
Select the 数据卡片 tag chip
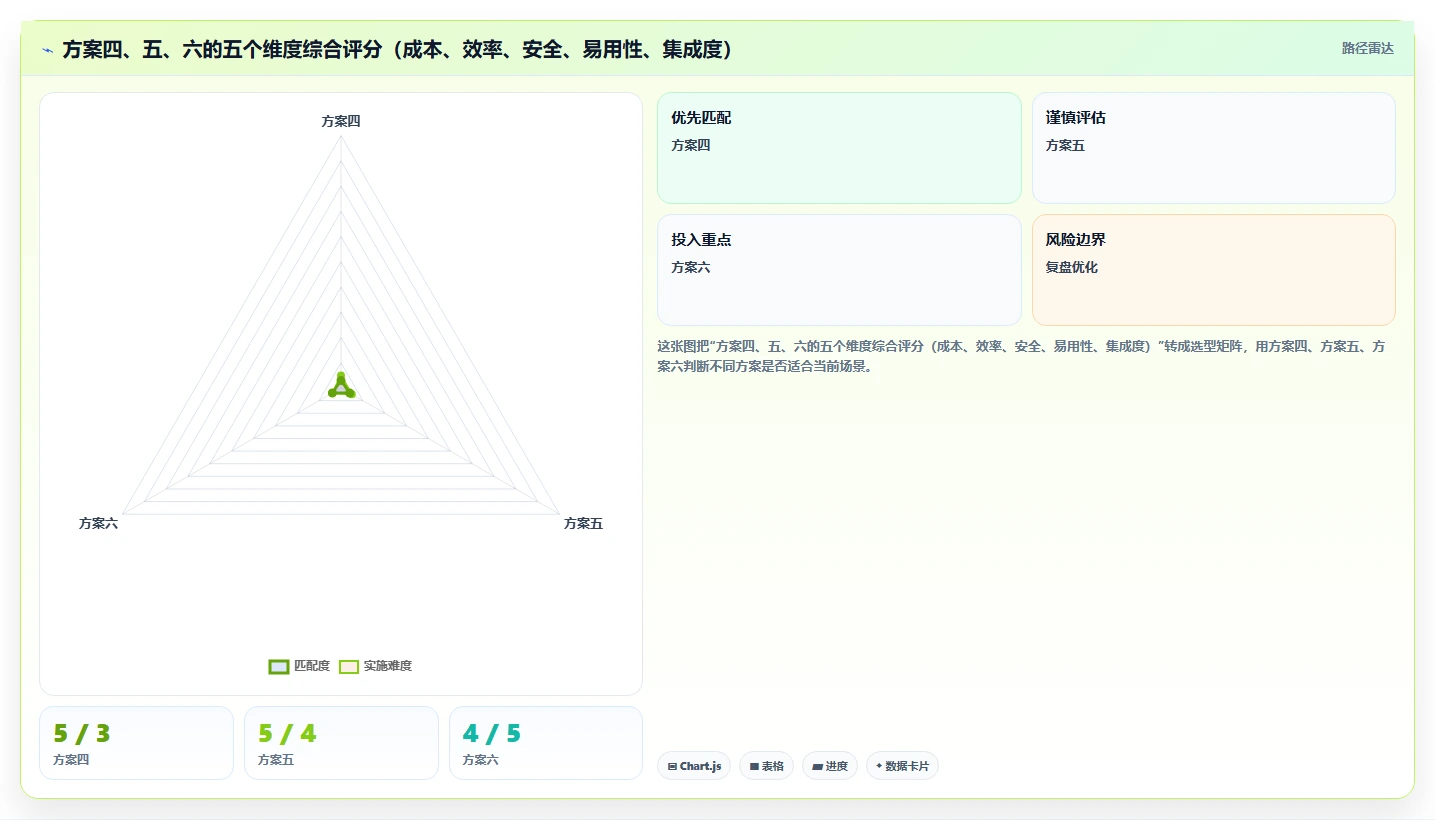(x=902, y=766)
